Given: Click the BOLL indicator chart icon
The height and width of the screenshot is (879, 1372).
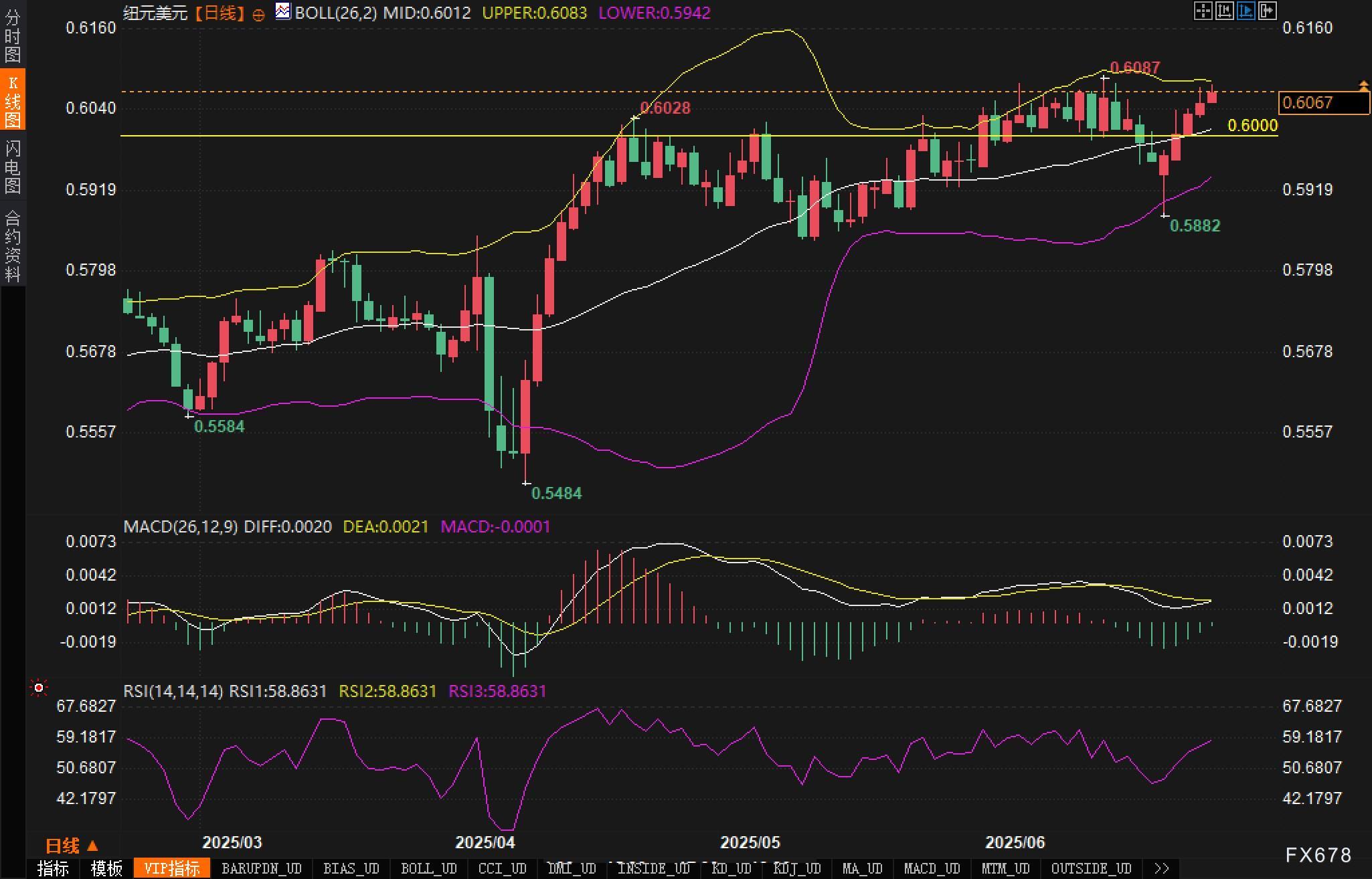Looking at the screenshot, I should (x=283, y=11).
